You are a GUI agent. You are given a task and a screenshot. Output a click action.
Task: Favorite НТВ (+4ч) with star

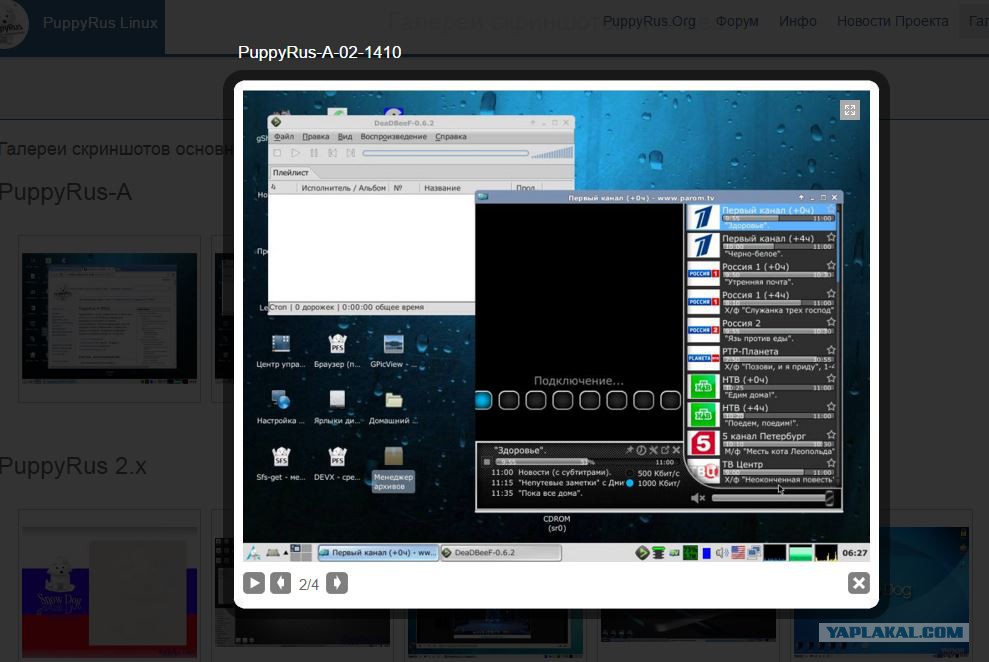pyautogui.click(x=831, y=407)
